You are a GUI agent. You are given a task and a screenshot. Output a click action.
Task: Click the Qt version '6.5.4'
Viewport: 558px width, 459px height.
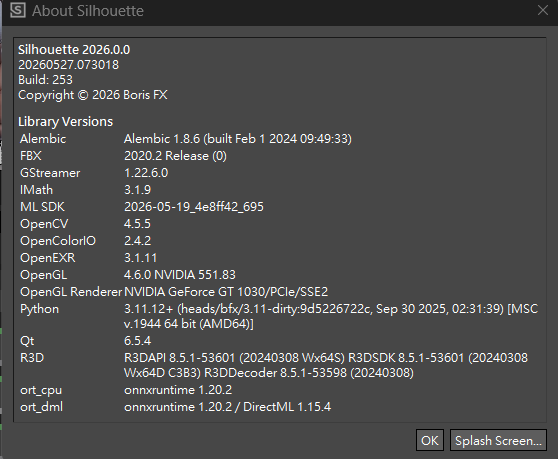137,341
